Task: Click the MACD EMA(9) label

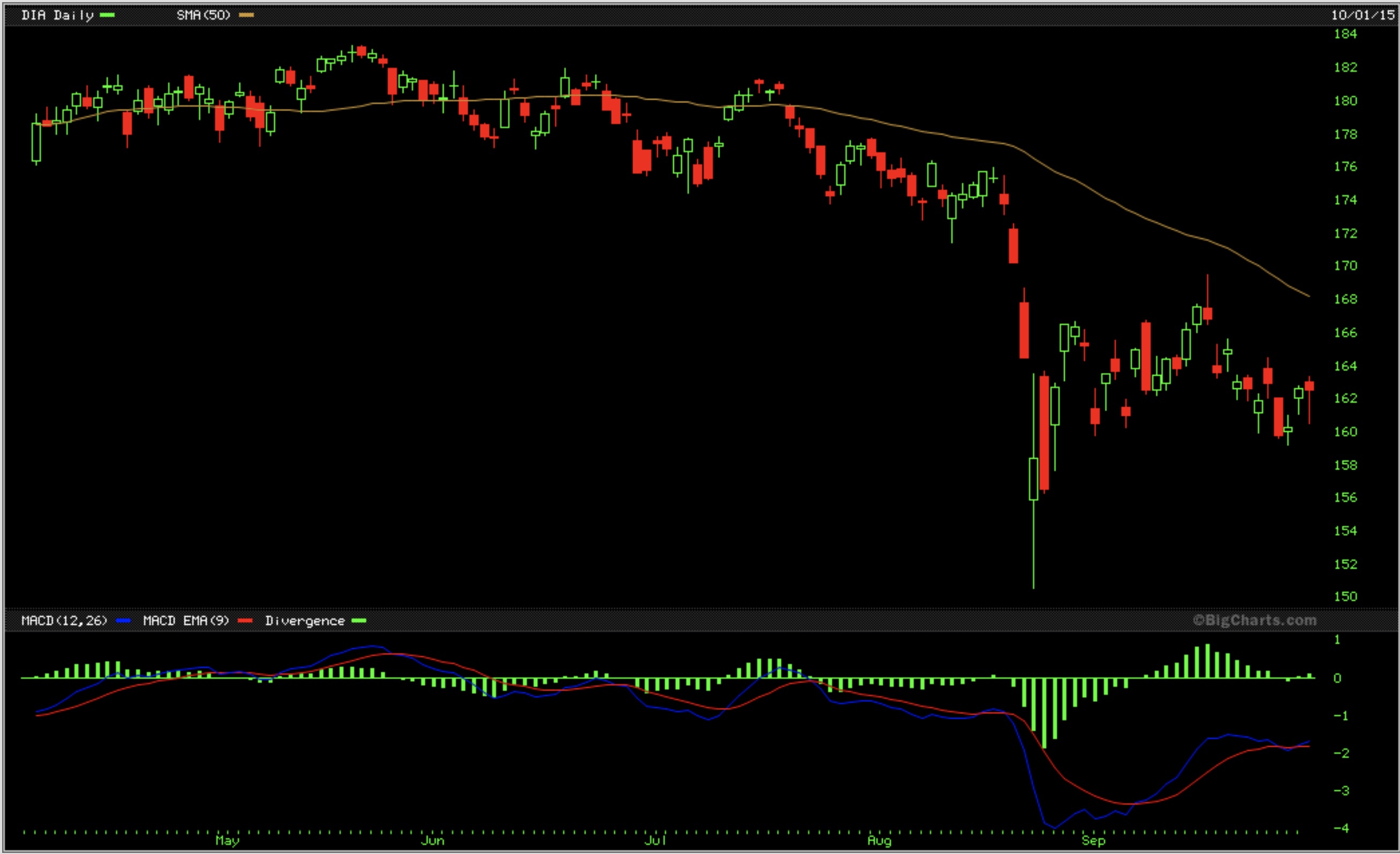Action: [186, 620]
